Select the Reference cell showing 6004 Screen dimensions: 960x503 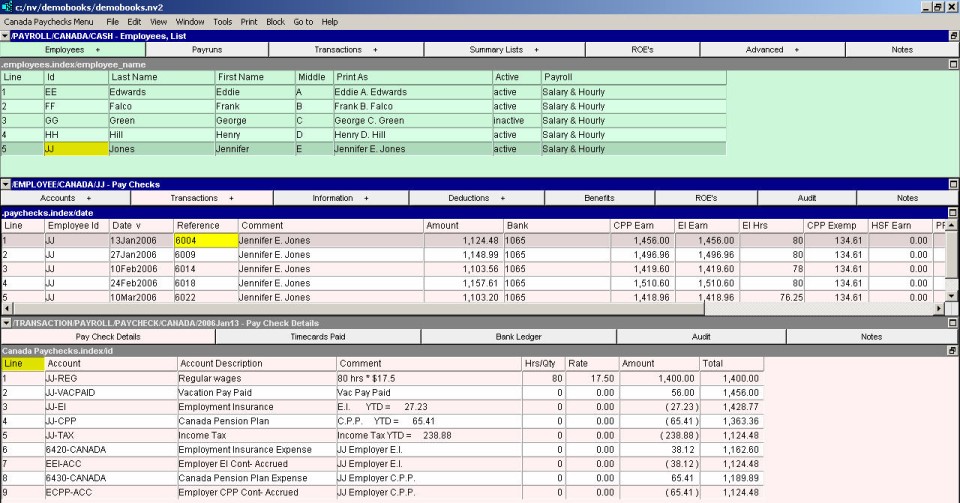coord(205,240)
